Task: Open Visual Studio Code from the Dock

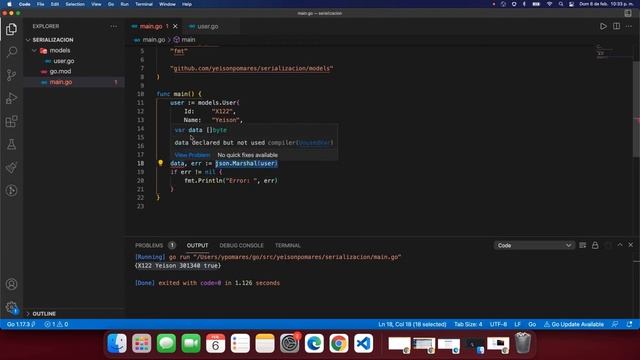Action: 363,343
